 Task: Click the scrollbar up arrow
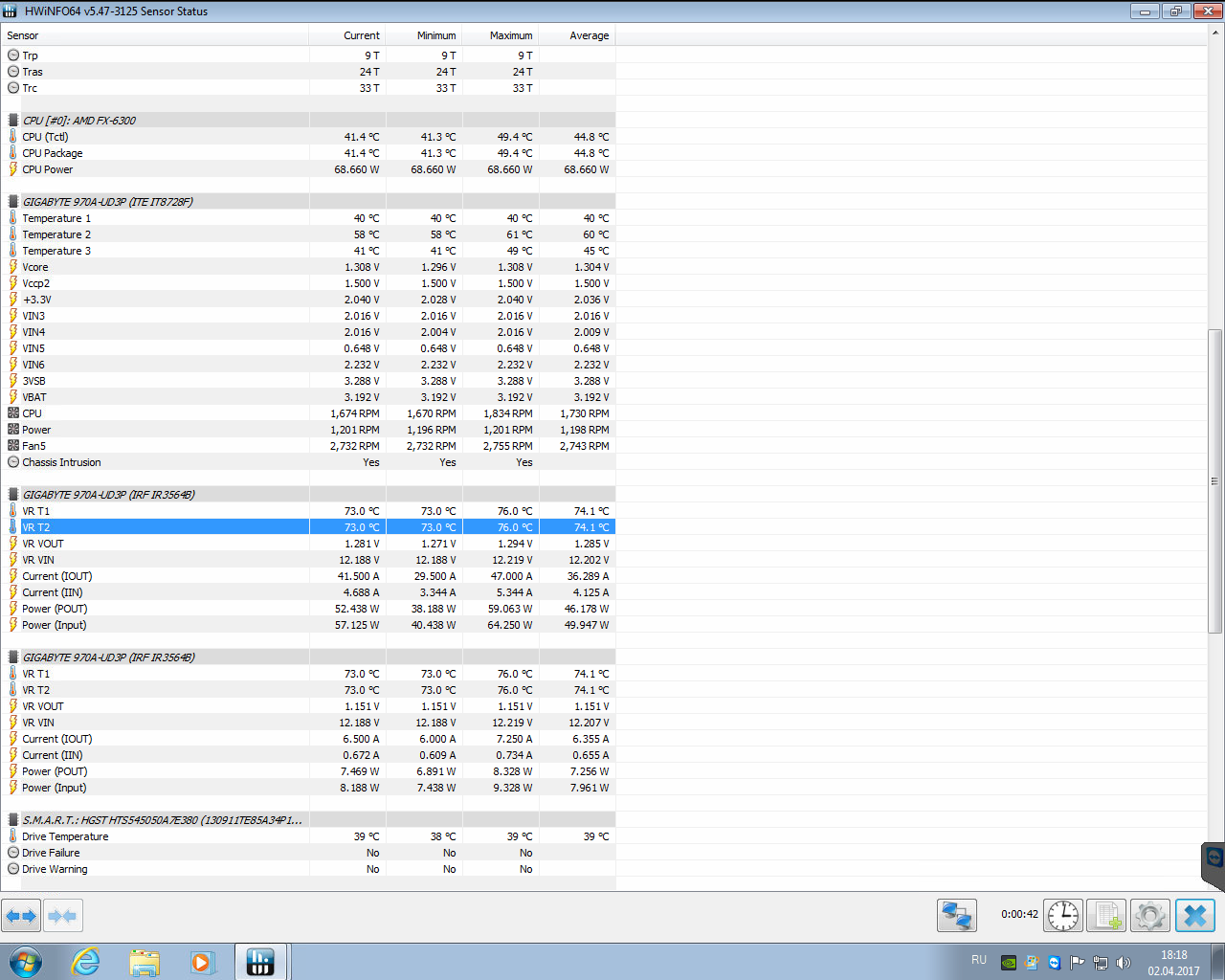1215,32
